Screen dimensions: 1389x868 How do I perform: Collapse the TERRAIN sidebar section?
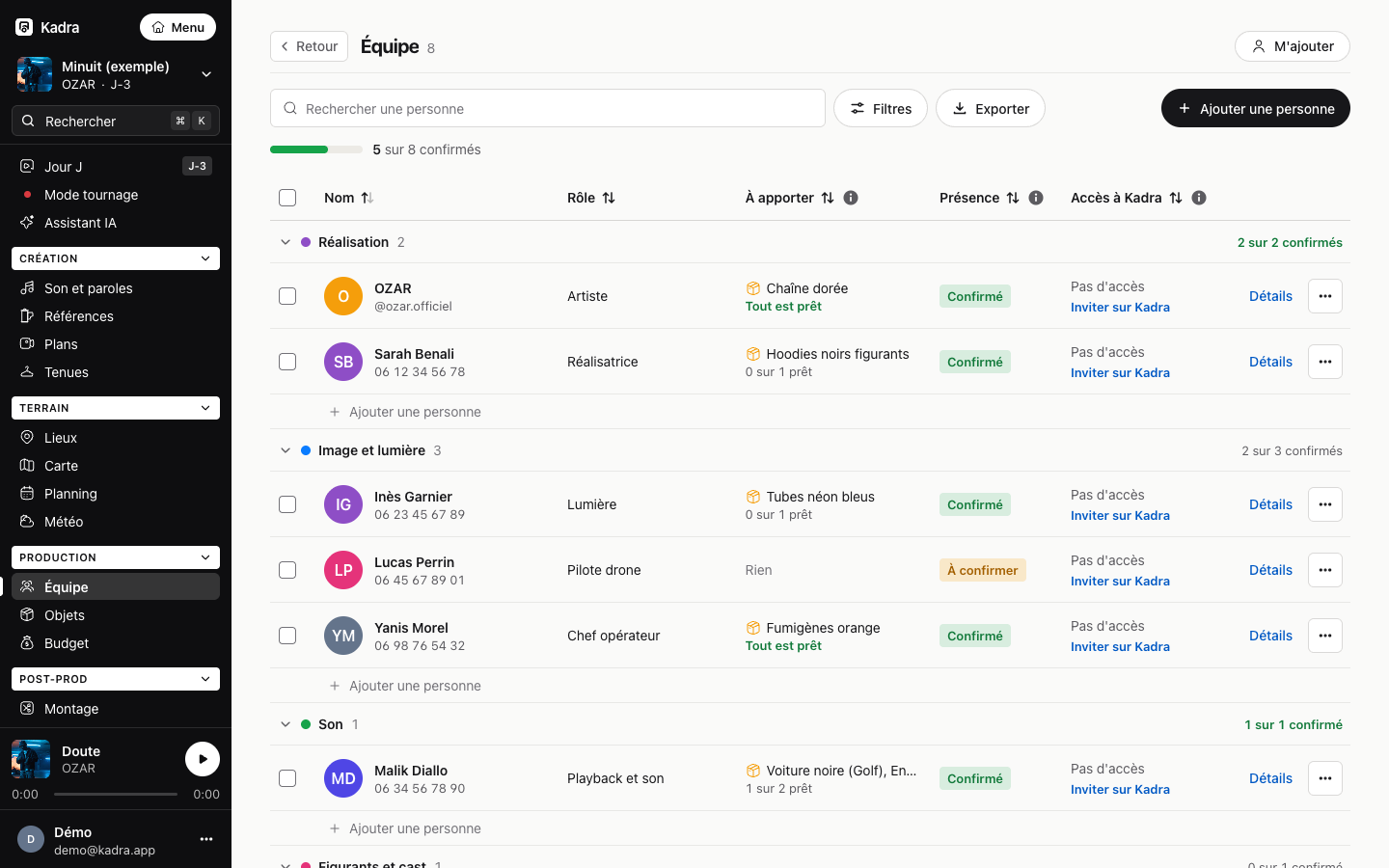(x=116, y=408)
